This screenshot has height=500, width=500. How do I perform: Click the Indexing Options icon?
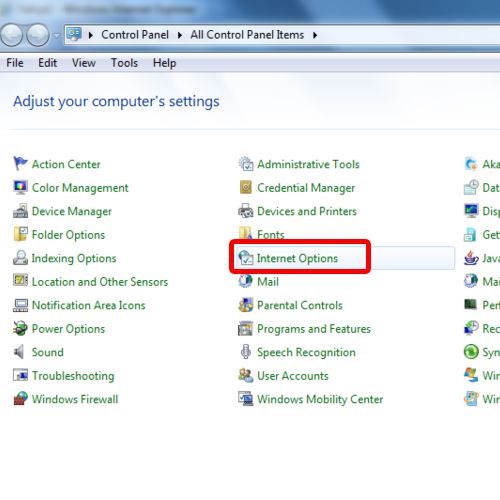tap(20, 258)
